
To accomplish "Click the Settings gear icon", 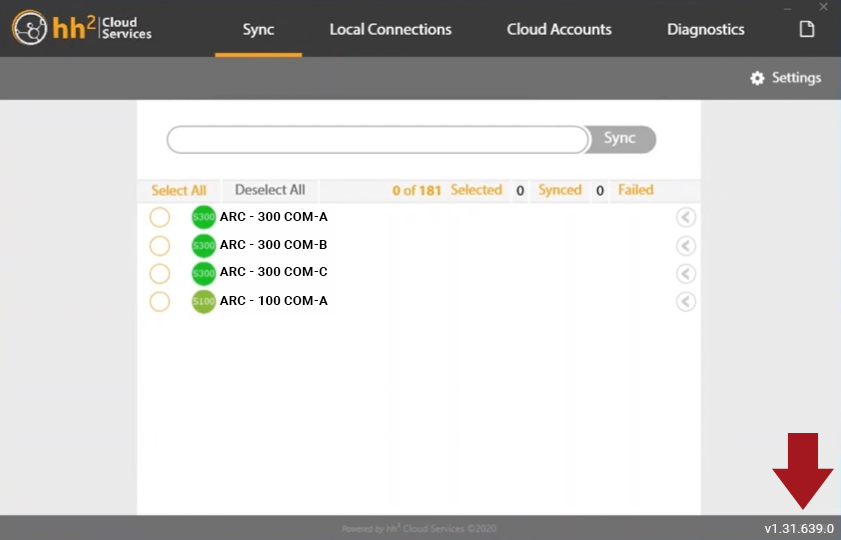I will (x=757, y=78).
